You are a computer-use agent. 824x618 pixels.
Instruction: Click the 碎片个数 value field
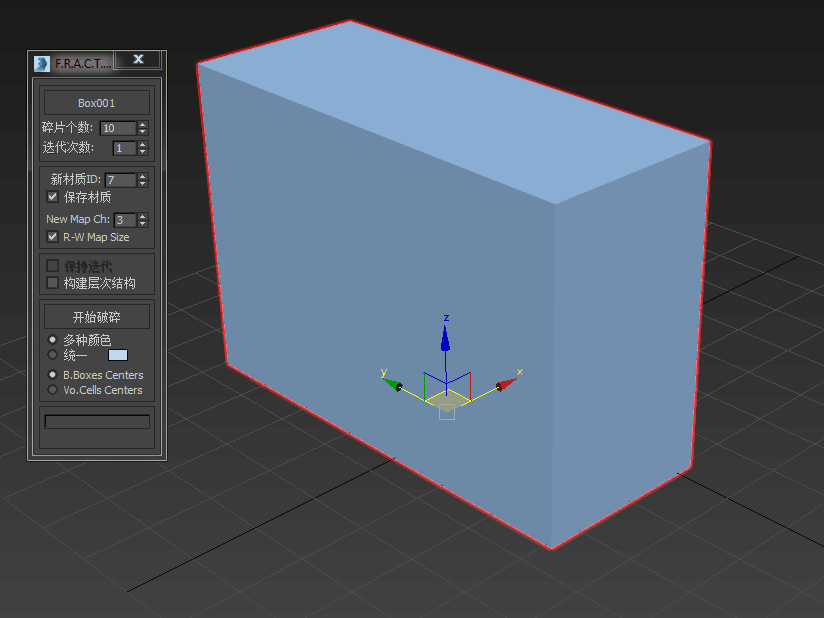click(117, 128)
